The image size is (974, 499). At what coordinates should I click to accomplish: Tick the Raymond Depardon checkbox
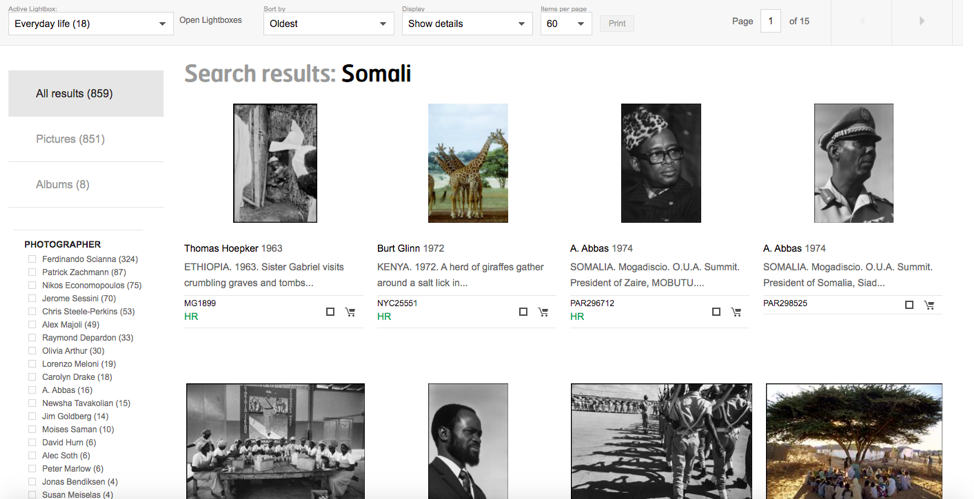32,338
